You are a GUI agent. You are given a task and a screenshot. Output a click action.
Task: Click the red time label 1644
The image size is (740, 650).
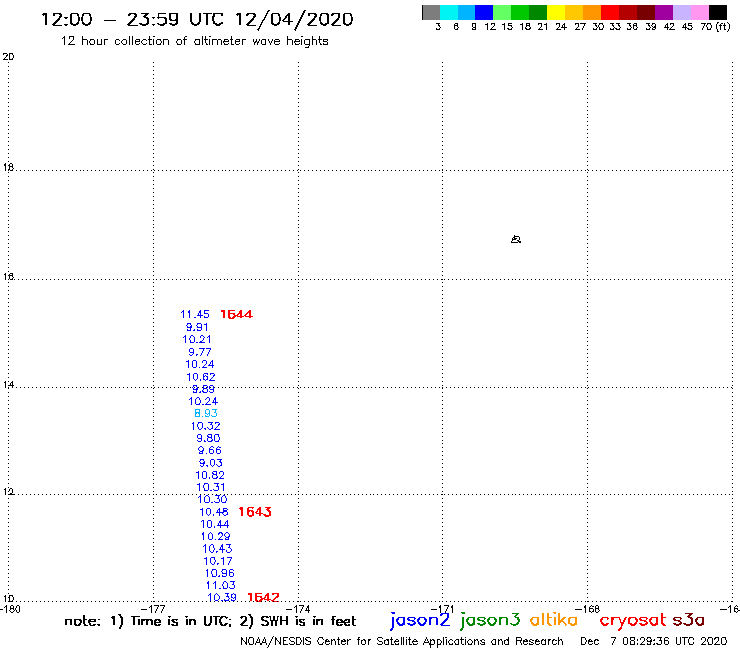click(x=236, y=314)
